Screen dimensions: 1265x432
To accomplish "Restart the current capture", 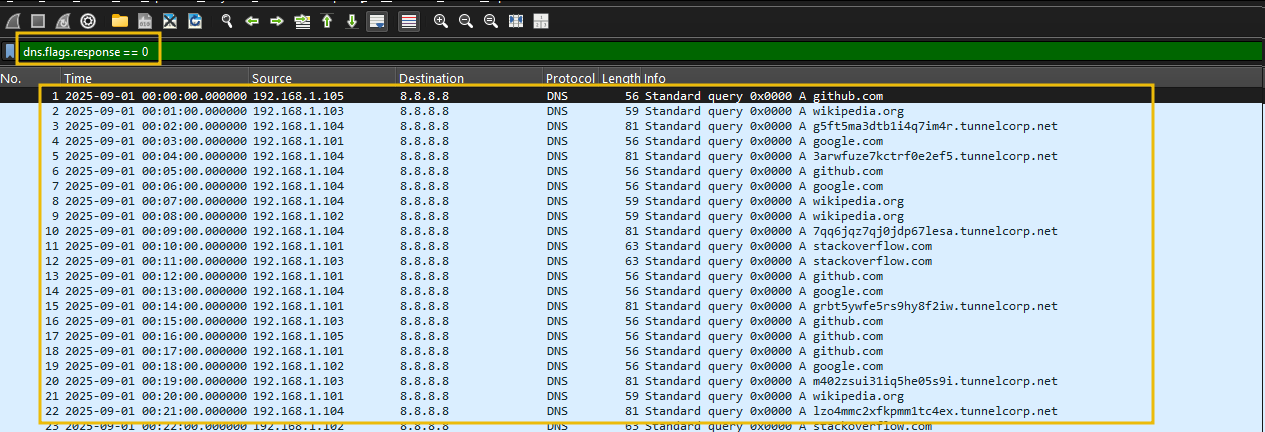I will [62, 21].
